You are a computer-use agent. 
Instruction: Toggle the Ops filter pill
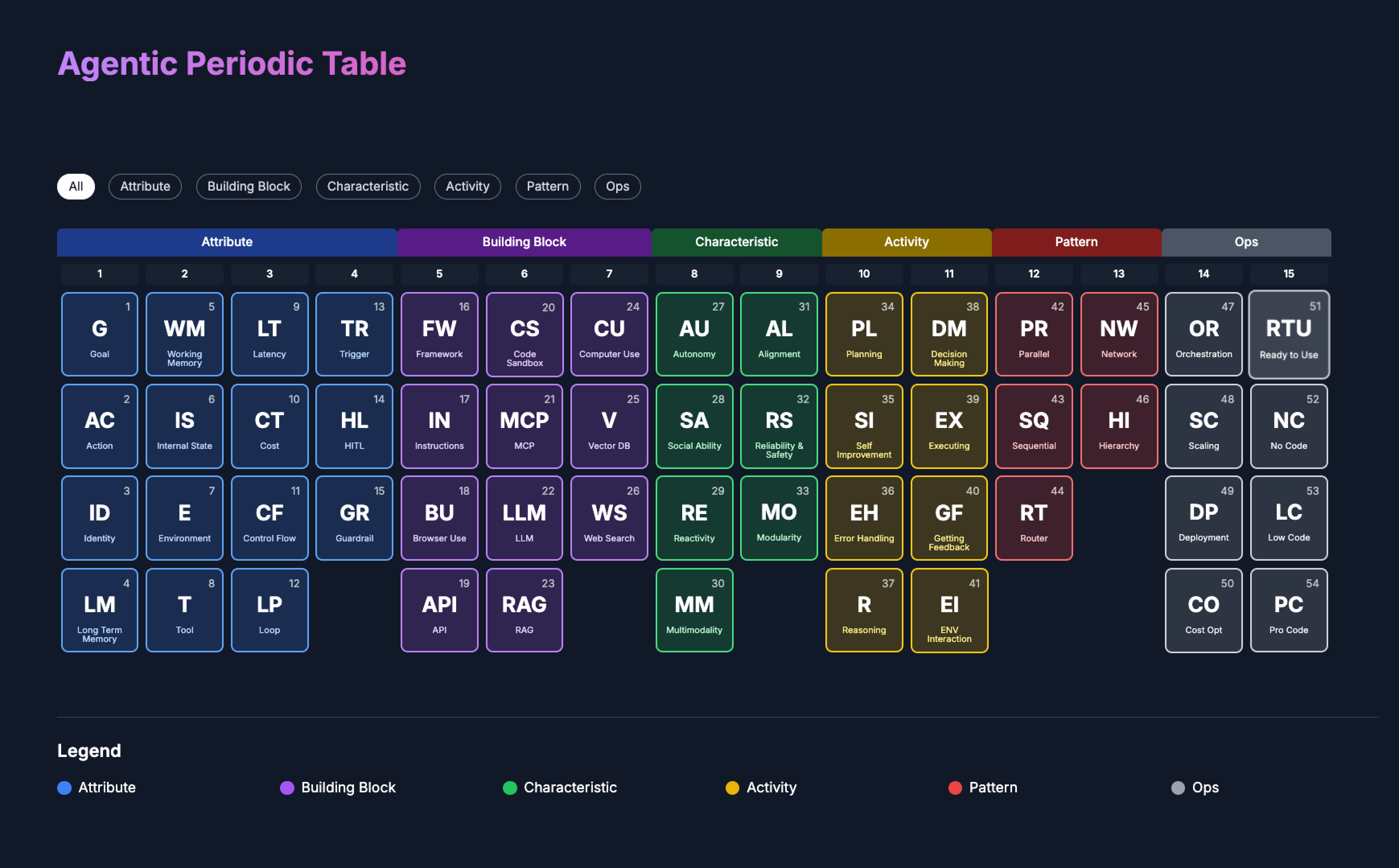coord(617,187)
